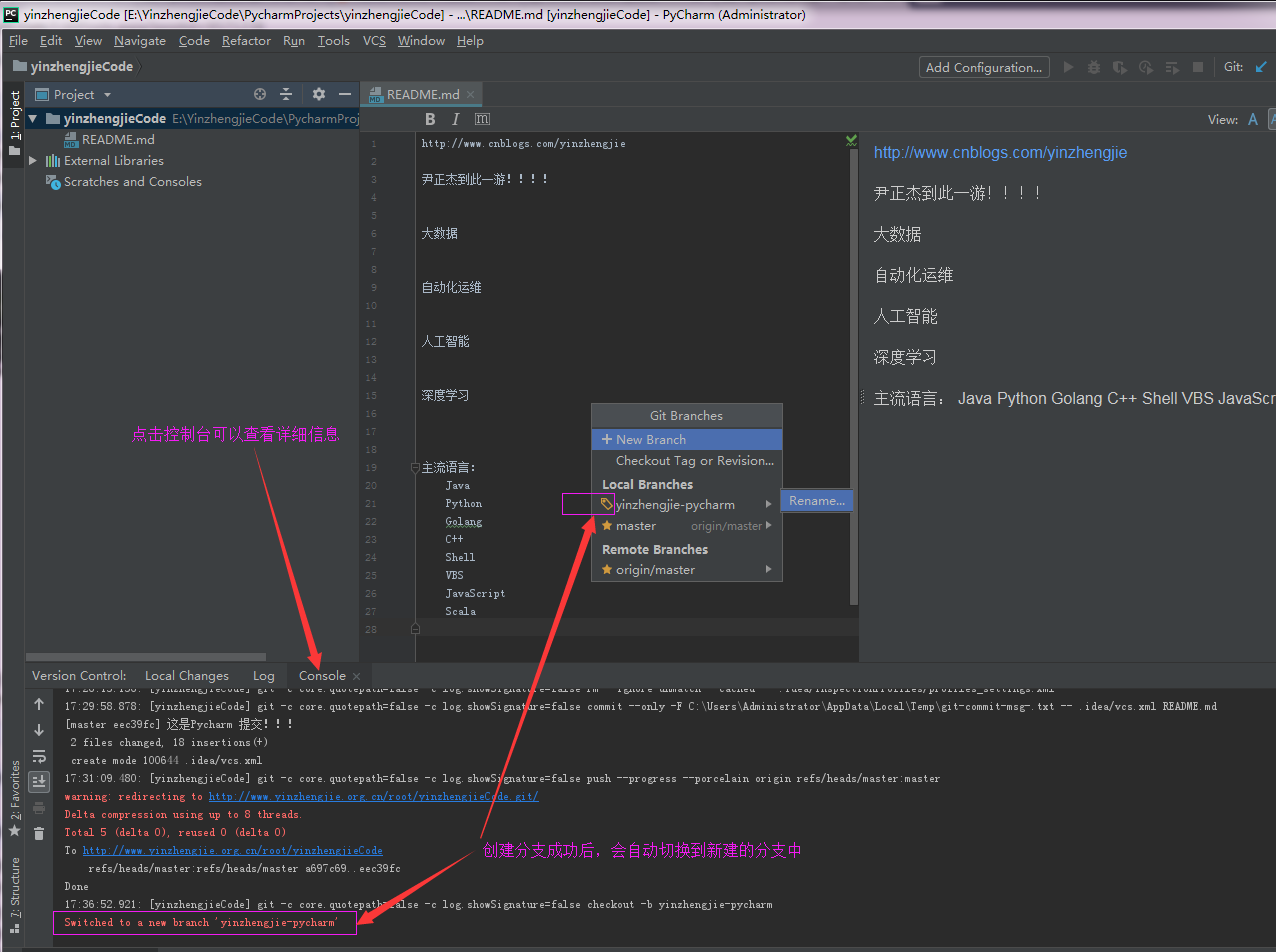Click the Run with Coverage icon
Viewport: 1276px width, 952px height.
(x=1120, y=67)
